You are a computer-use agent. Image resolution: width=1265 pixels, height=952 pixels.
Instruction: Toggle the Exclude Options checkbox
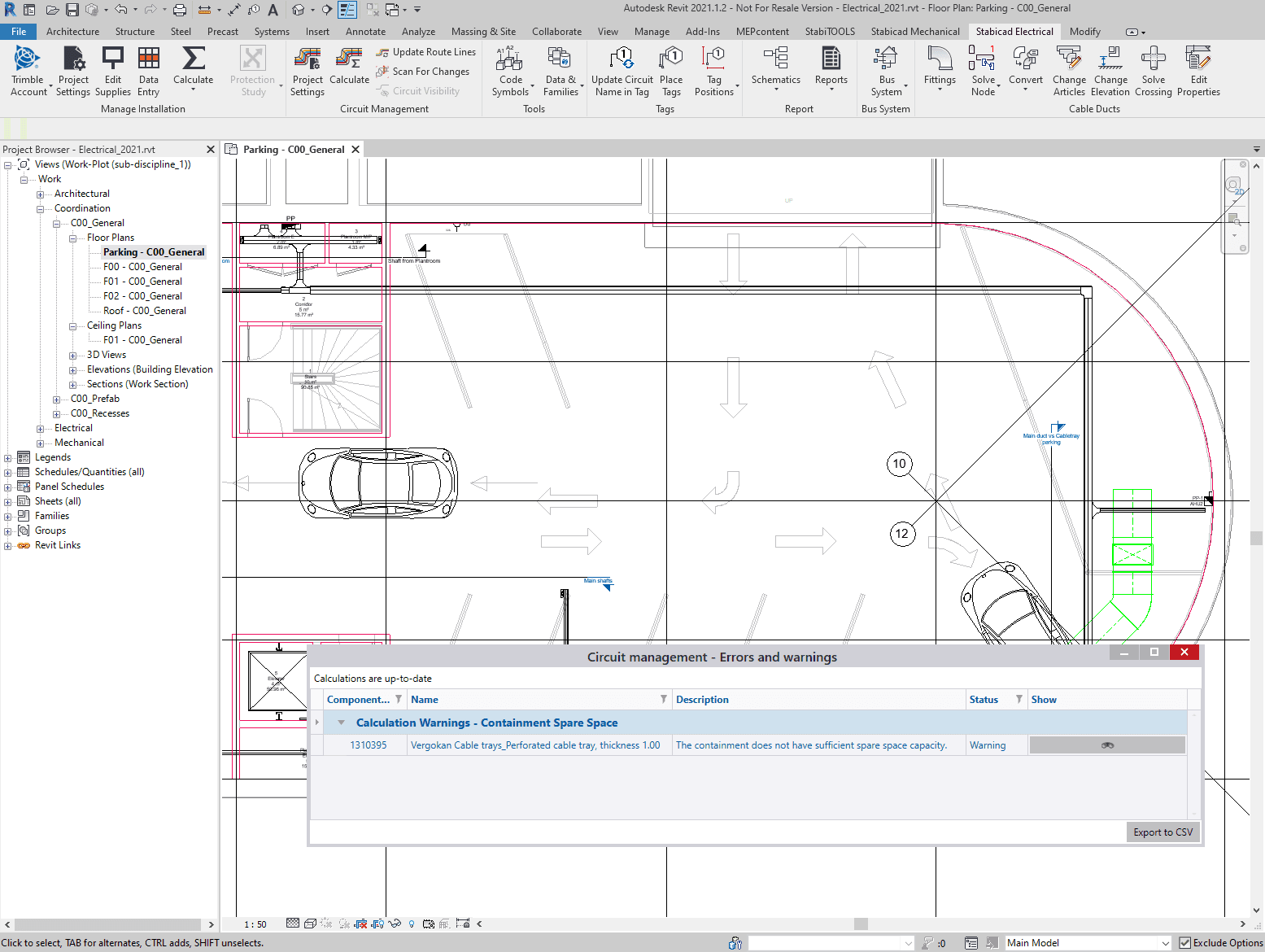(1185, 943)
